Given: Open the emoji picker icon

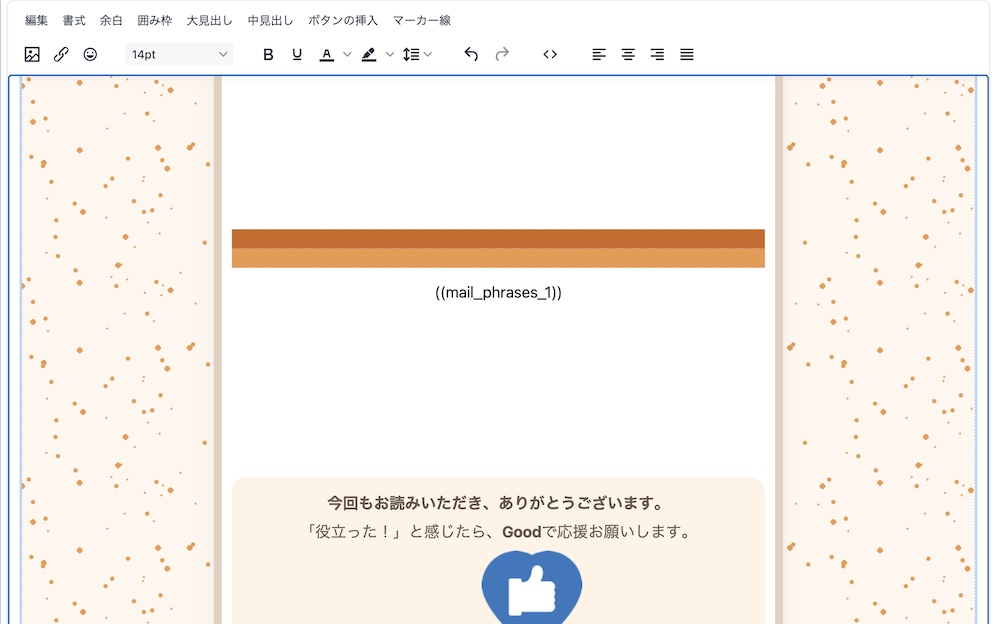Looking at the screenshot, I should (x=90, y=55).
